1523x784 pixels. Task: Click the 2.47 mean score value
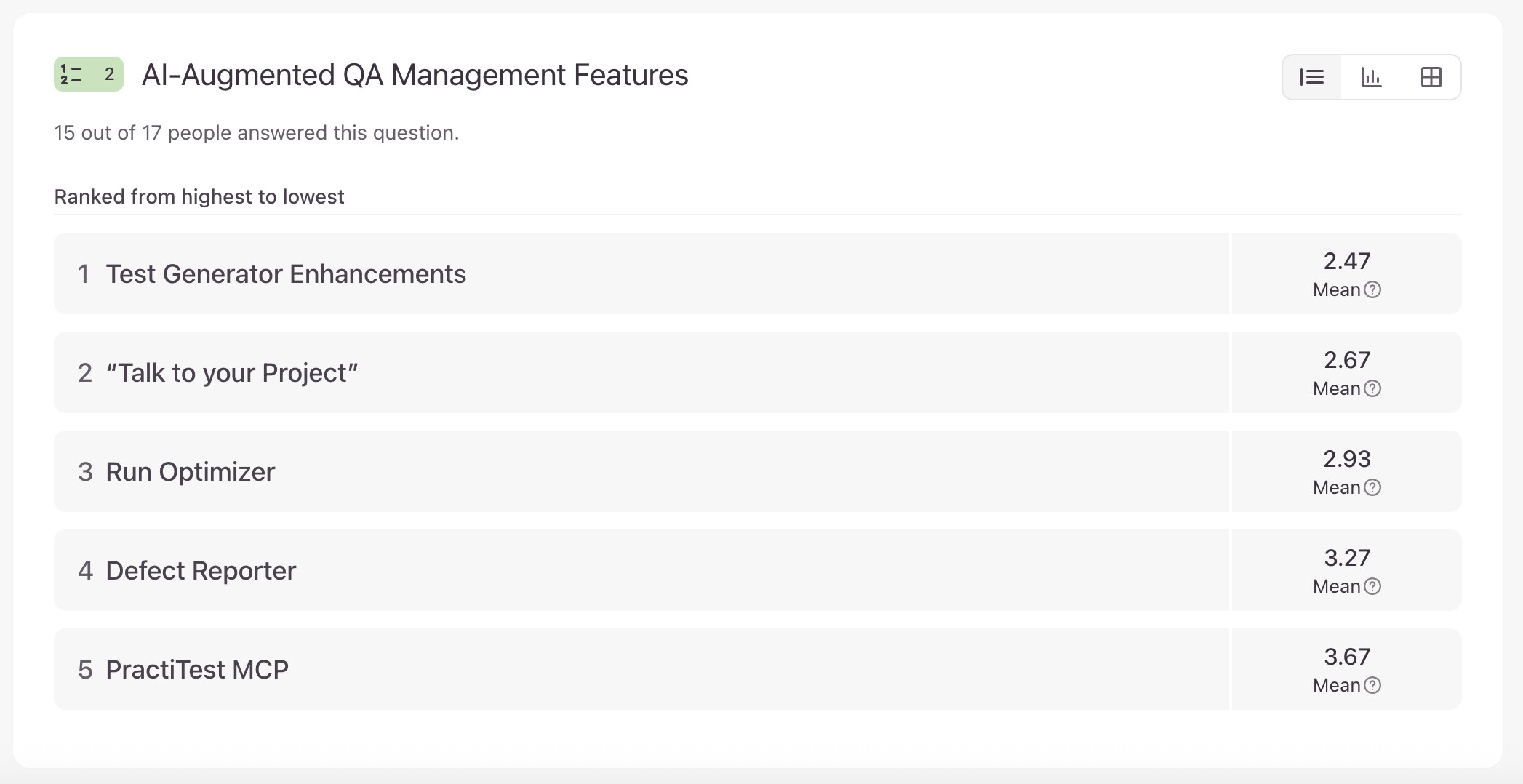1346,261
